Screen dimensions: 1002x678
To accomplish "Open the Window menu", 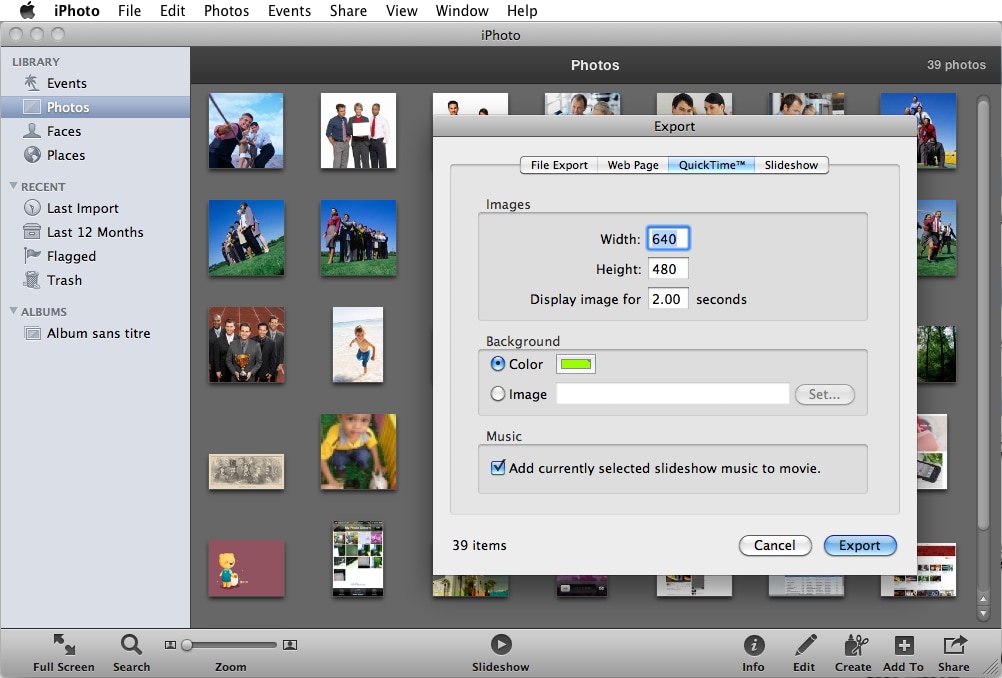I will [461, 10].
